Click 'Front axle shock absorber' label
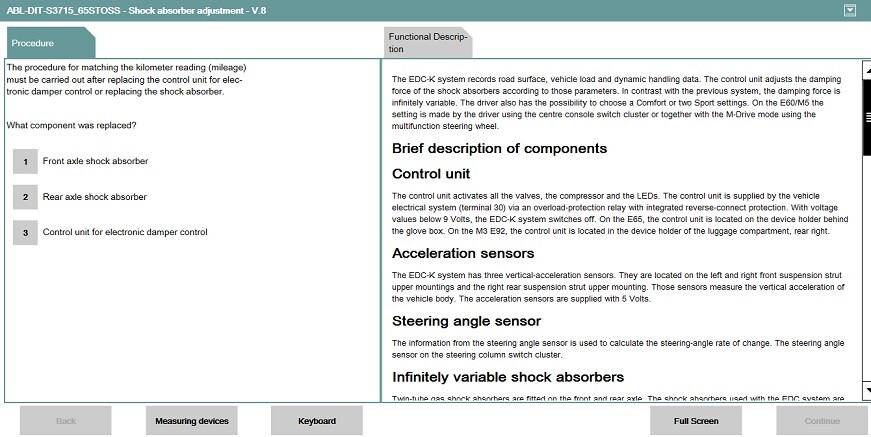Screen dimensions: 871x437 point(96,161)
